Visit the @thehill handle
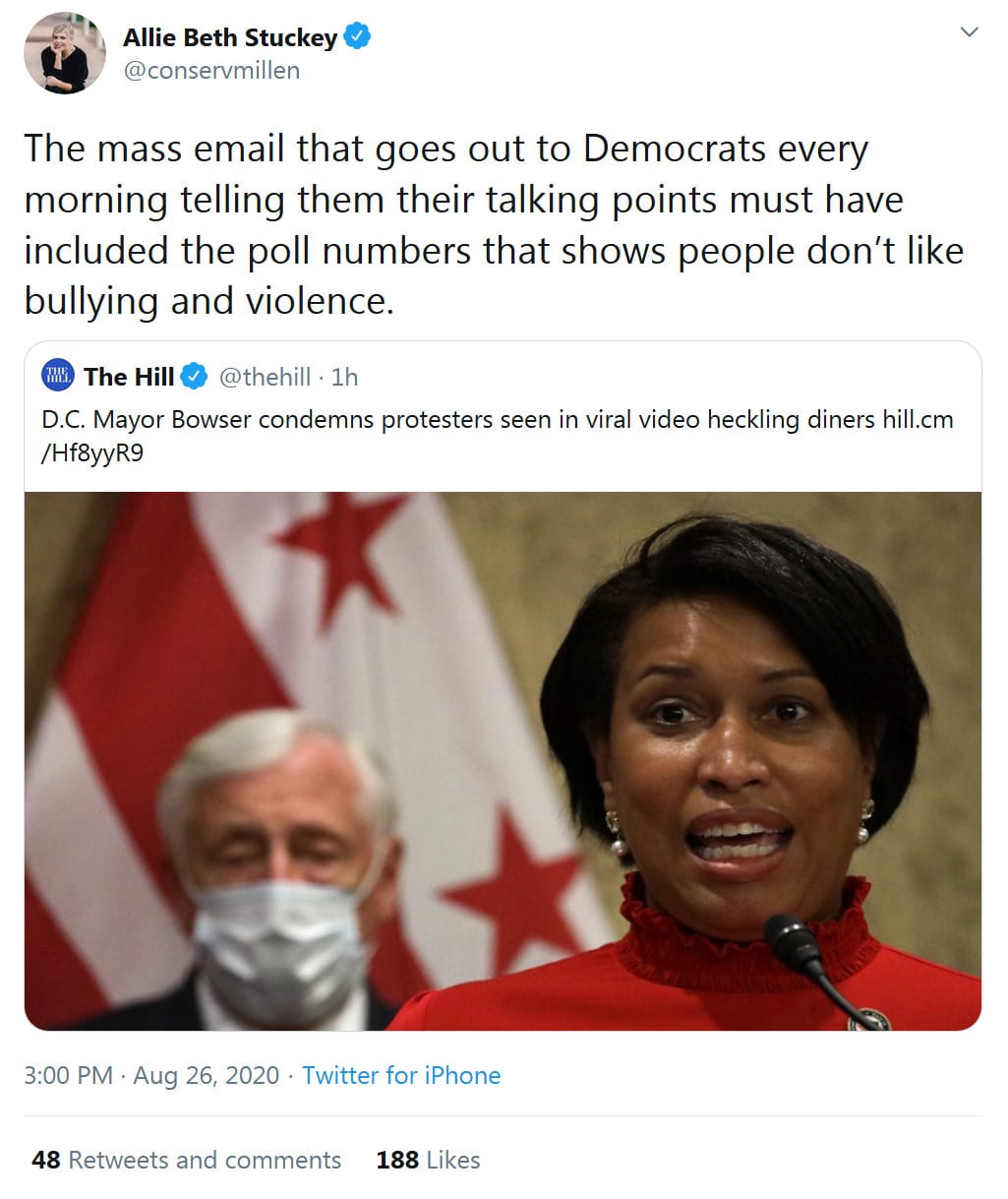 [265, 377]
